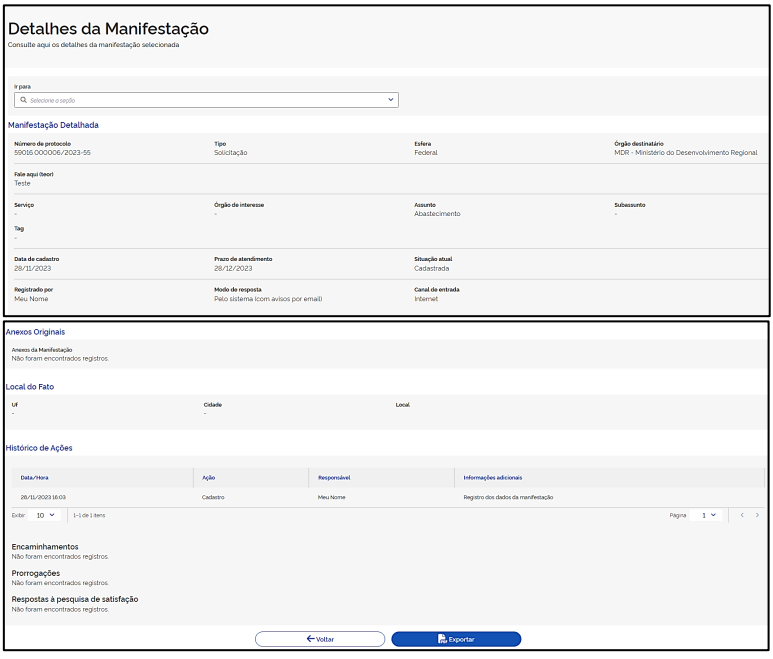
Task: Click the Encaminhamentos heading
Action: tap(44, 547)
